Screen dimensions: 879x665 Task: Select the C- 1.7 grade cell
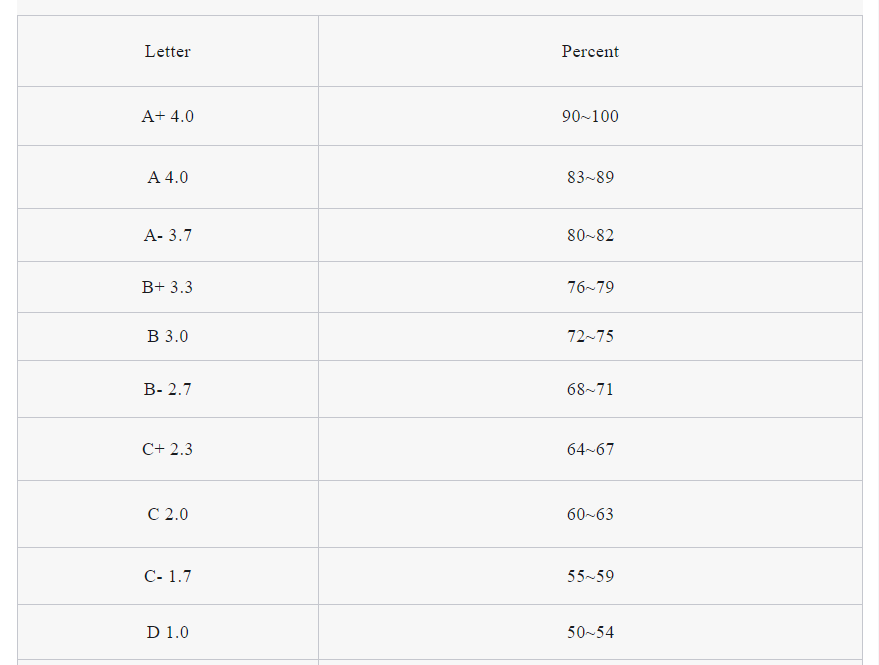(168, 576)
